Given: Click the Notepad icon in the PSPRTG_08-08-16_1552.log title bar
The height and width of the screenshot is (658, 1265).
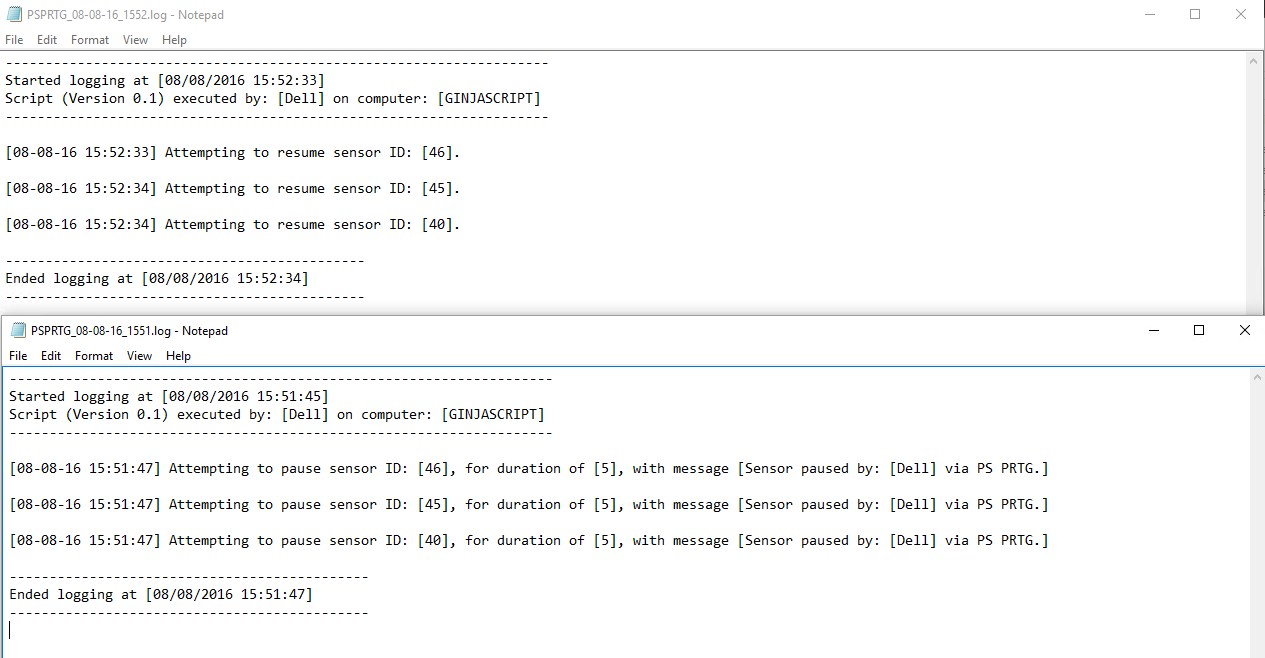Looking at the screenshot, I should pos(14,15).
